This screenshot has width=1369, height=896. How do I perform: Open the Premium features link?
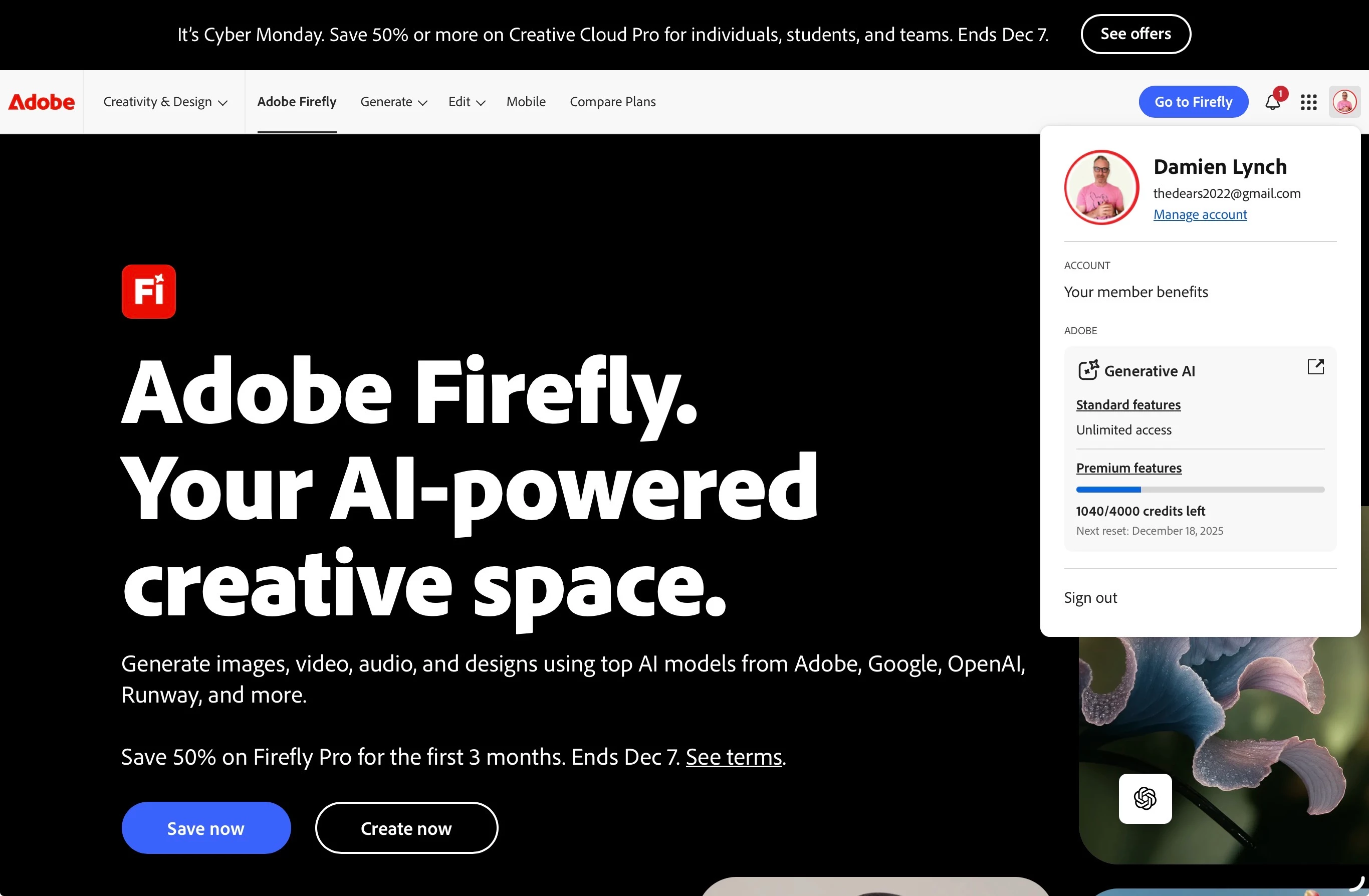1128,468
